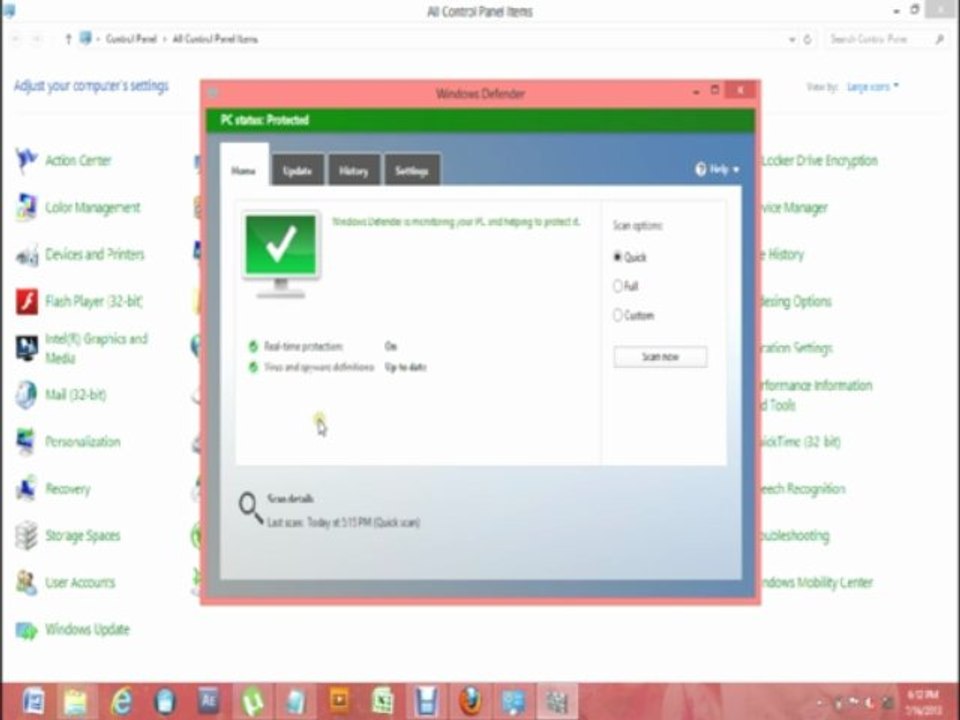The height and width of the screenshot is (720, 960).
Task: Open the Excel icon in the taskbar
Action: tap(383, 702)
